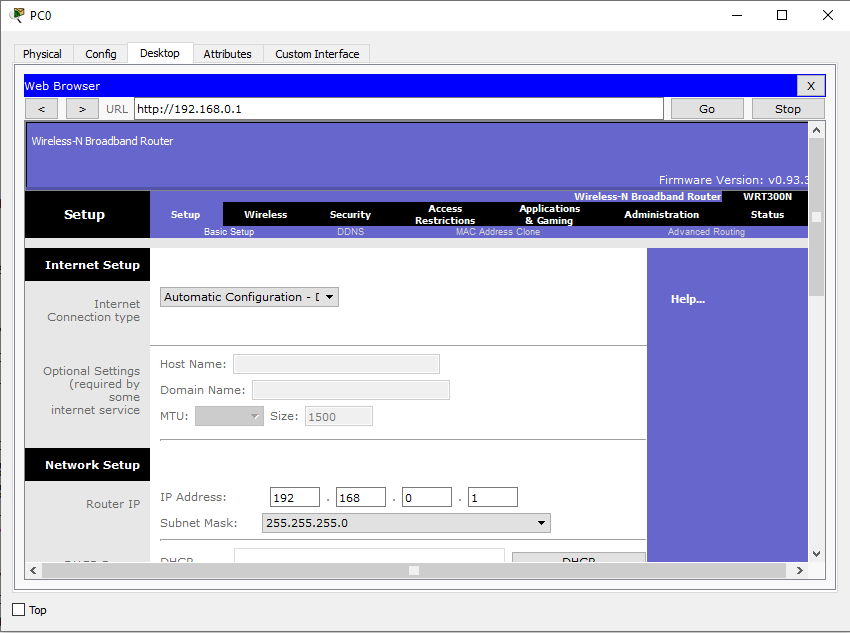The width and height of the screenshot is (850, 633).
Task: Minimize the PC0 window
Action: [737, 15]
